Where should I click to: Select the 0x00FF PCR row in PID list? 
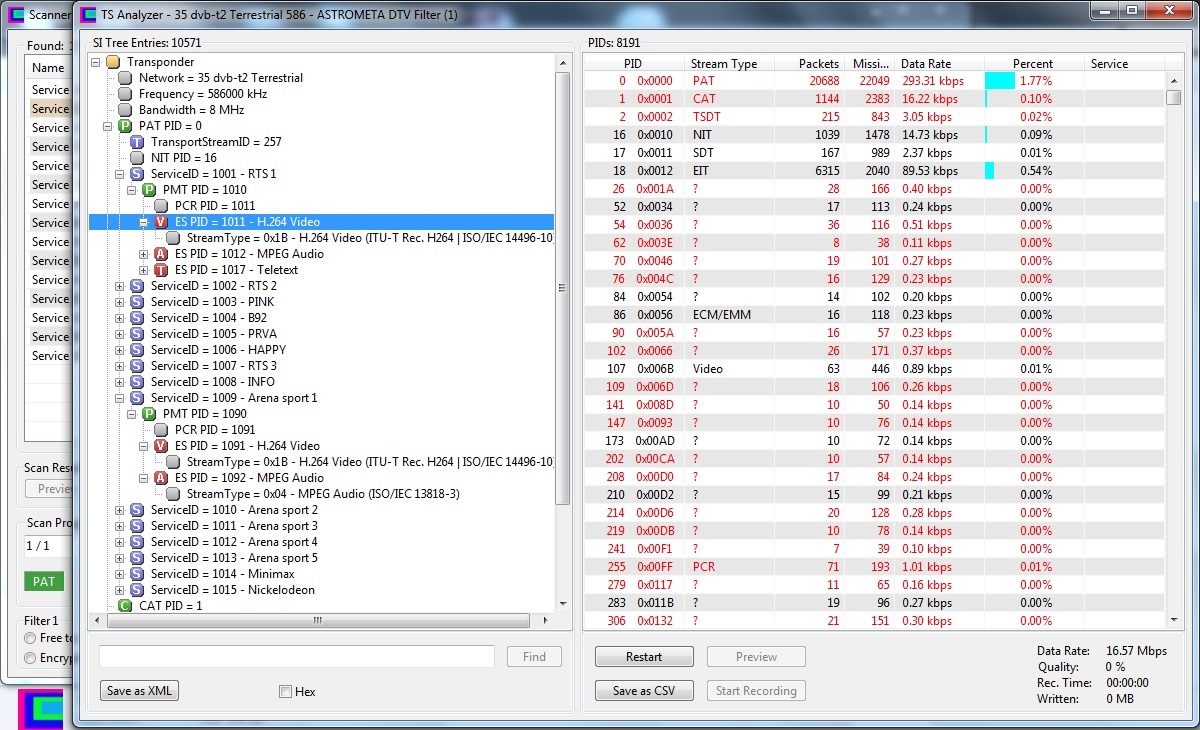[874, 567]
